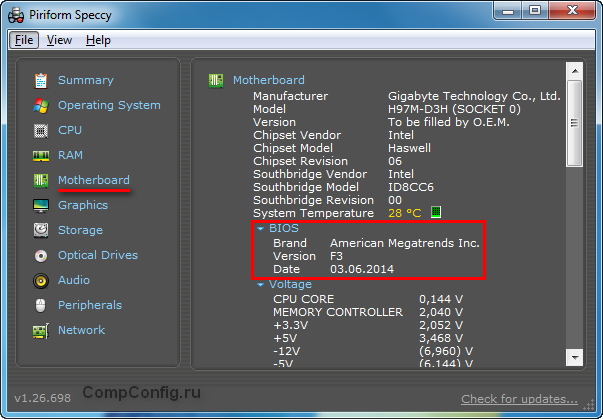
Task: Click the CPU chip icon
Action: coord(41,131)
